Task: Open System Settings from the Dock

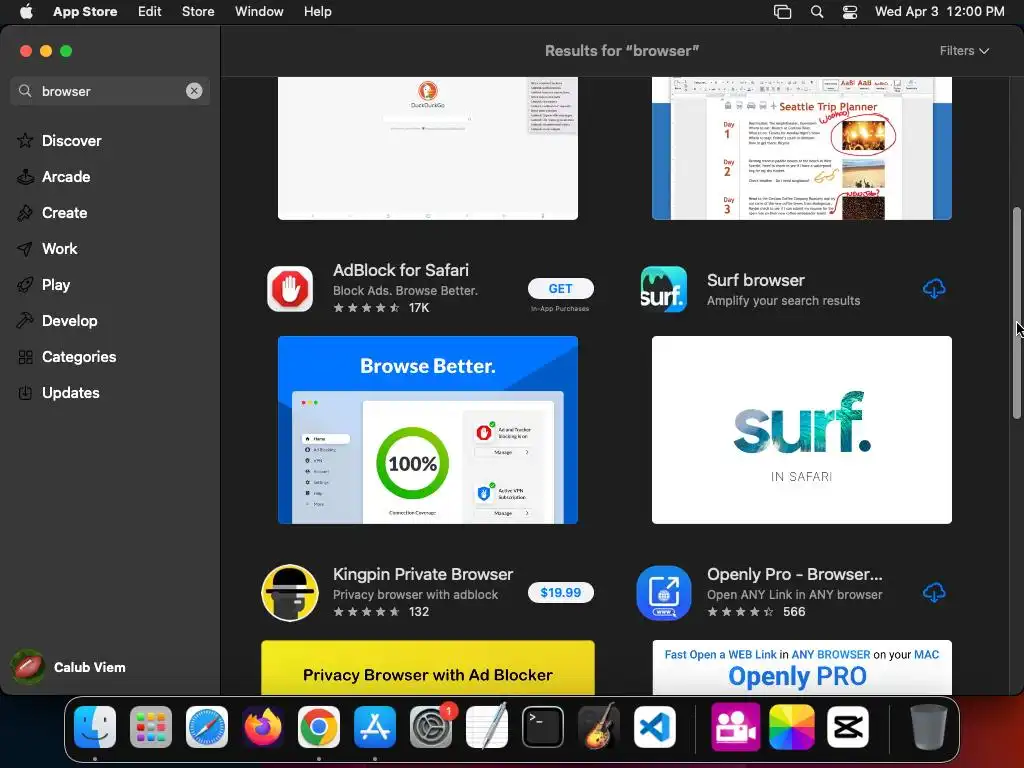Action: tap(431, 727)
